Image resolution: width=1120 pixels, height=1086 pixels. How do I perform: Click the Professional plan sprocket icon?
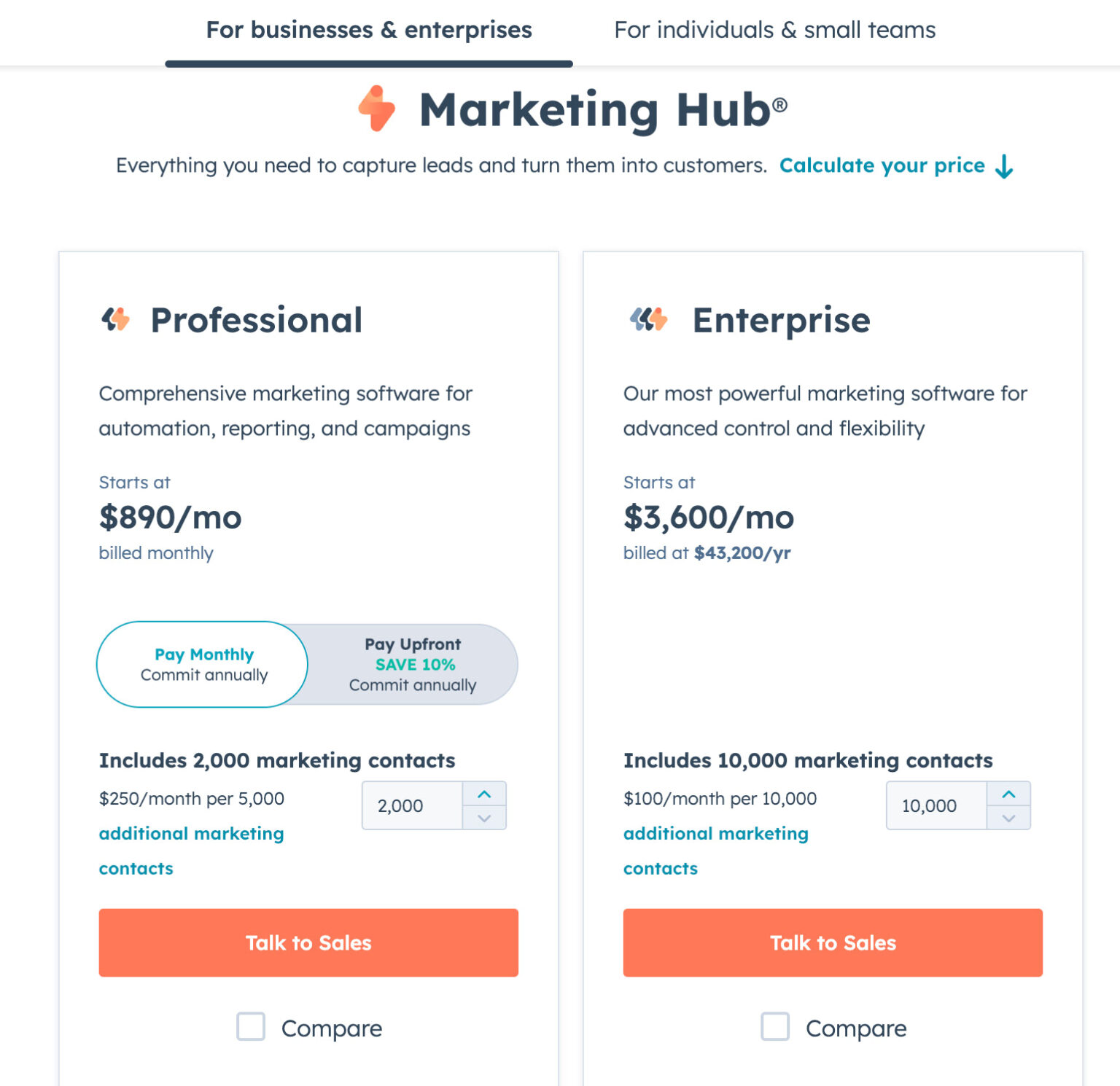click(x=117, y=319)
